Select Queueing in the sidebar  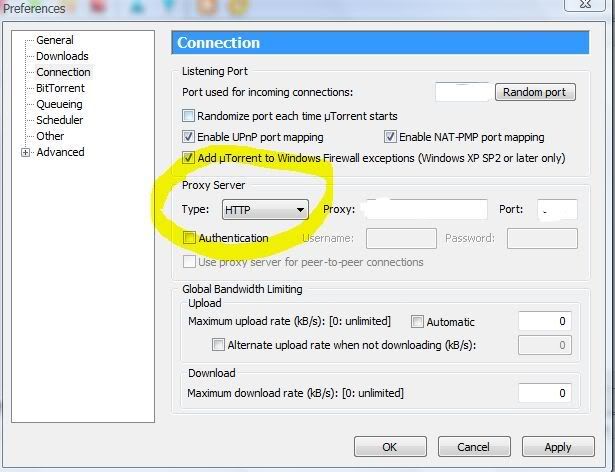tap(59, 104)
